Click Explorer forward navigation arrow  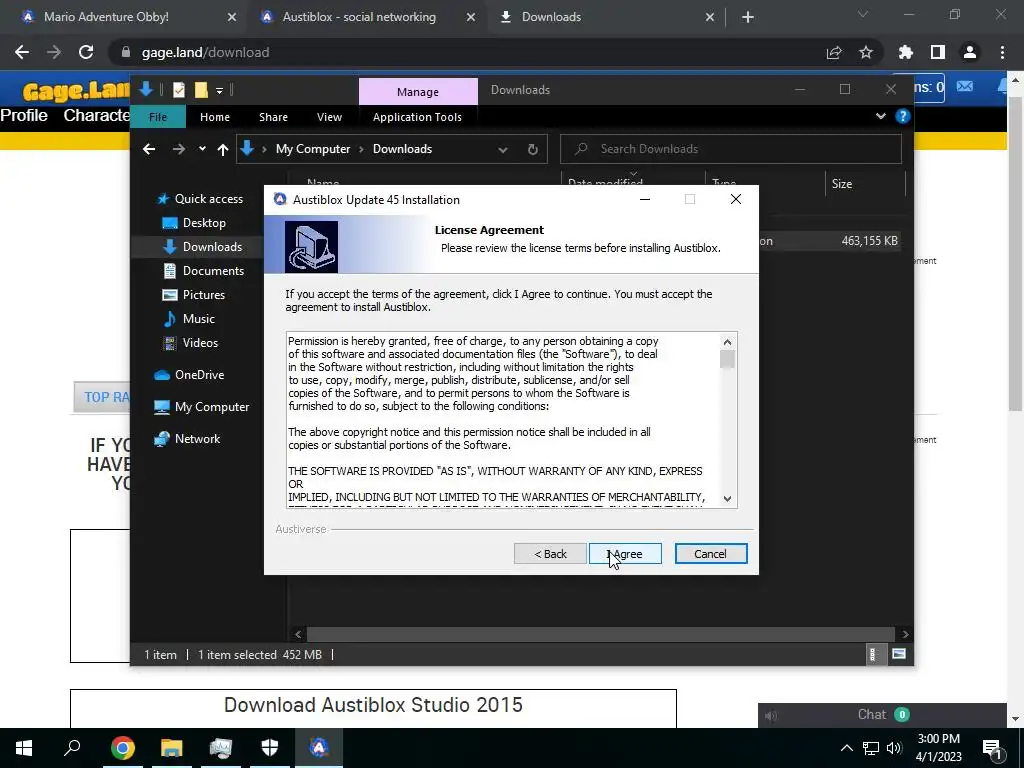click(178, 150)
